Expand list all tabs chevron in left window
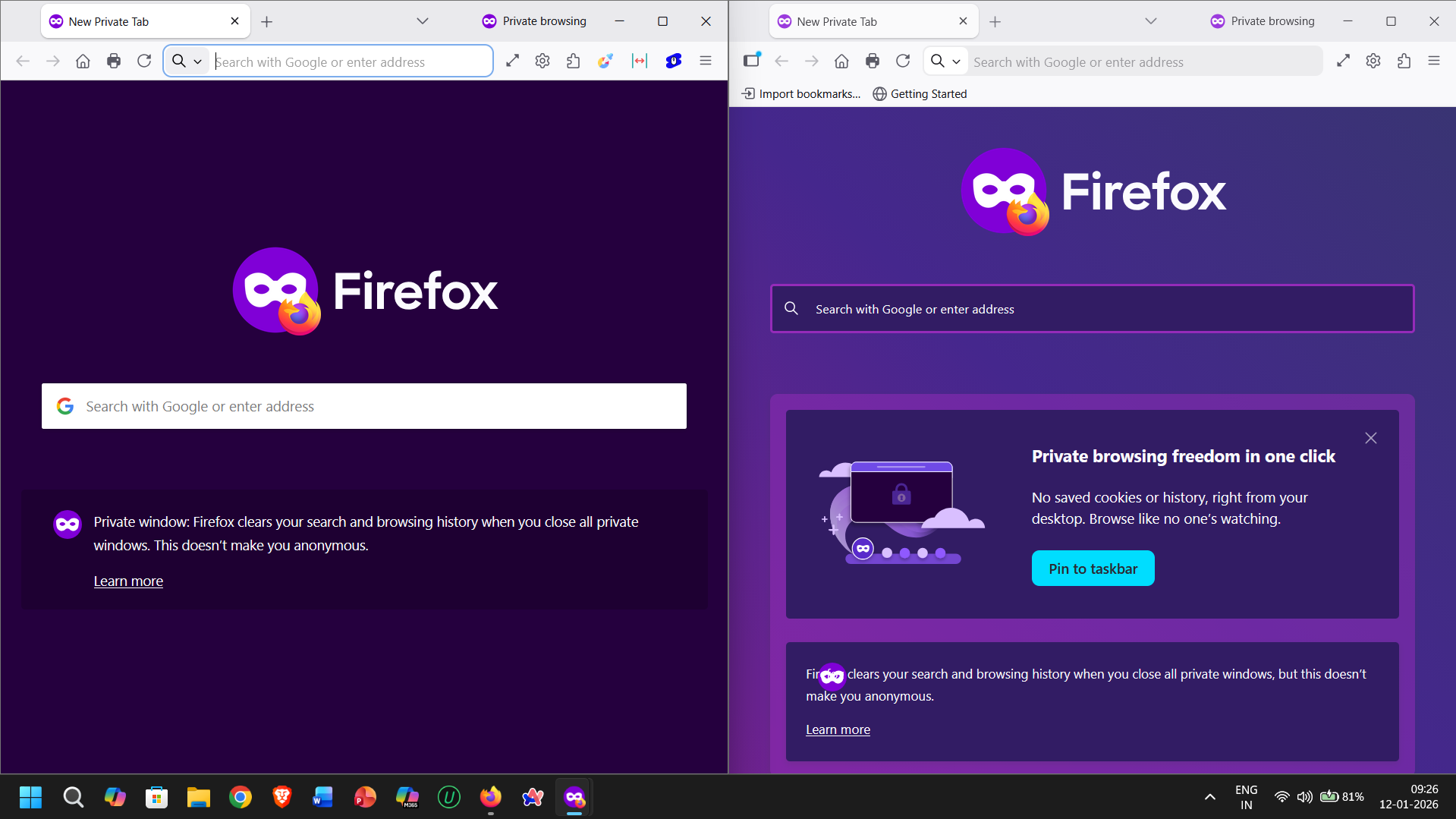 423,21
